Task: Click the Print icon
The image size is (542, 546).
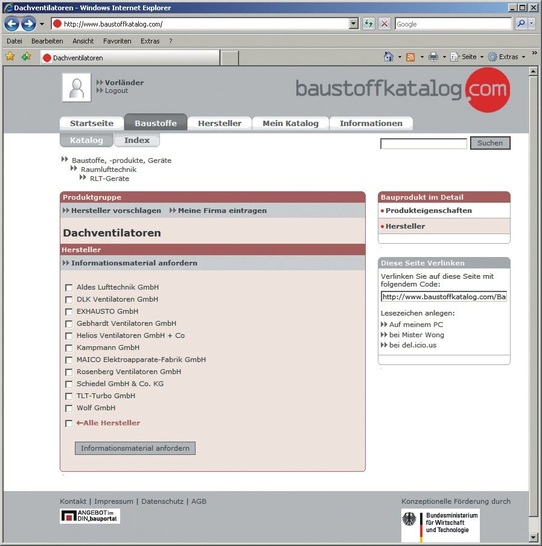Action: coord(433,56)
